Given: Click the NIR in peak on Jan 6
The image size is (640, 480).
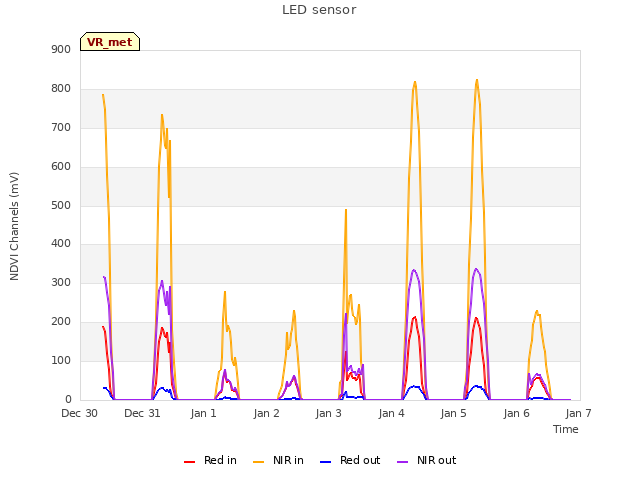Looking at the screenshot, I should [537, 311].
